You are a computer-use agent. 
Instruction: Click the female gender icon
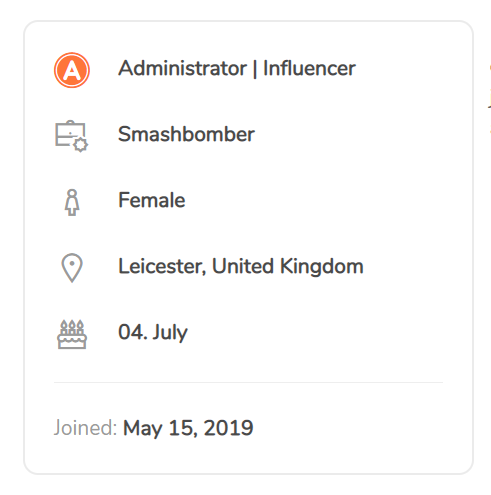72,202
